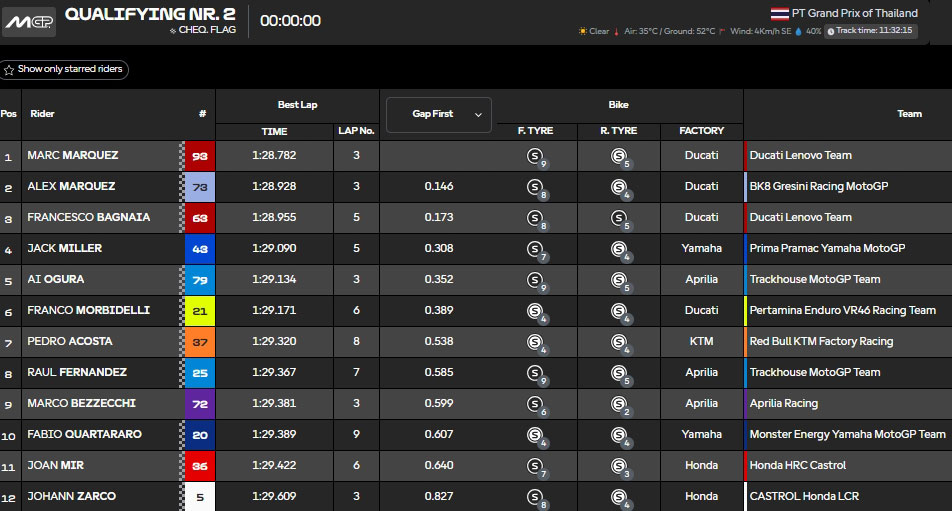Open the Gap First dropdown
Image resolution: width=952 pixels, height=511 pixels.
(439, 114)
